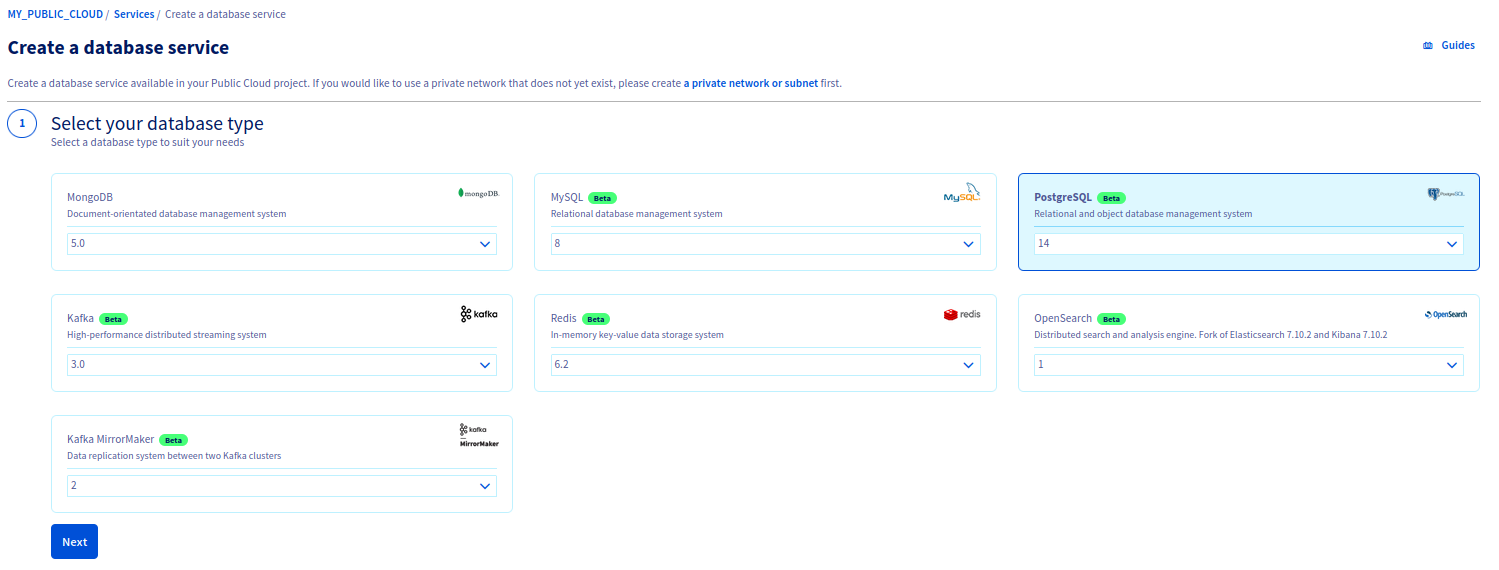The image size is (1499, 570).
Task: Select the OpenSearch card title
Action: pos(1063,319)
